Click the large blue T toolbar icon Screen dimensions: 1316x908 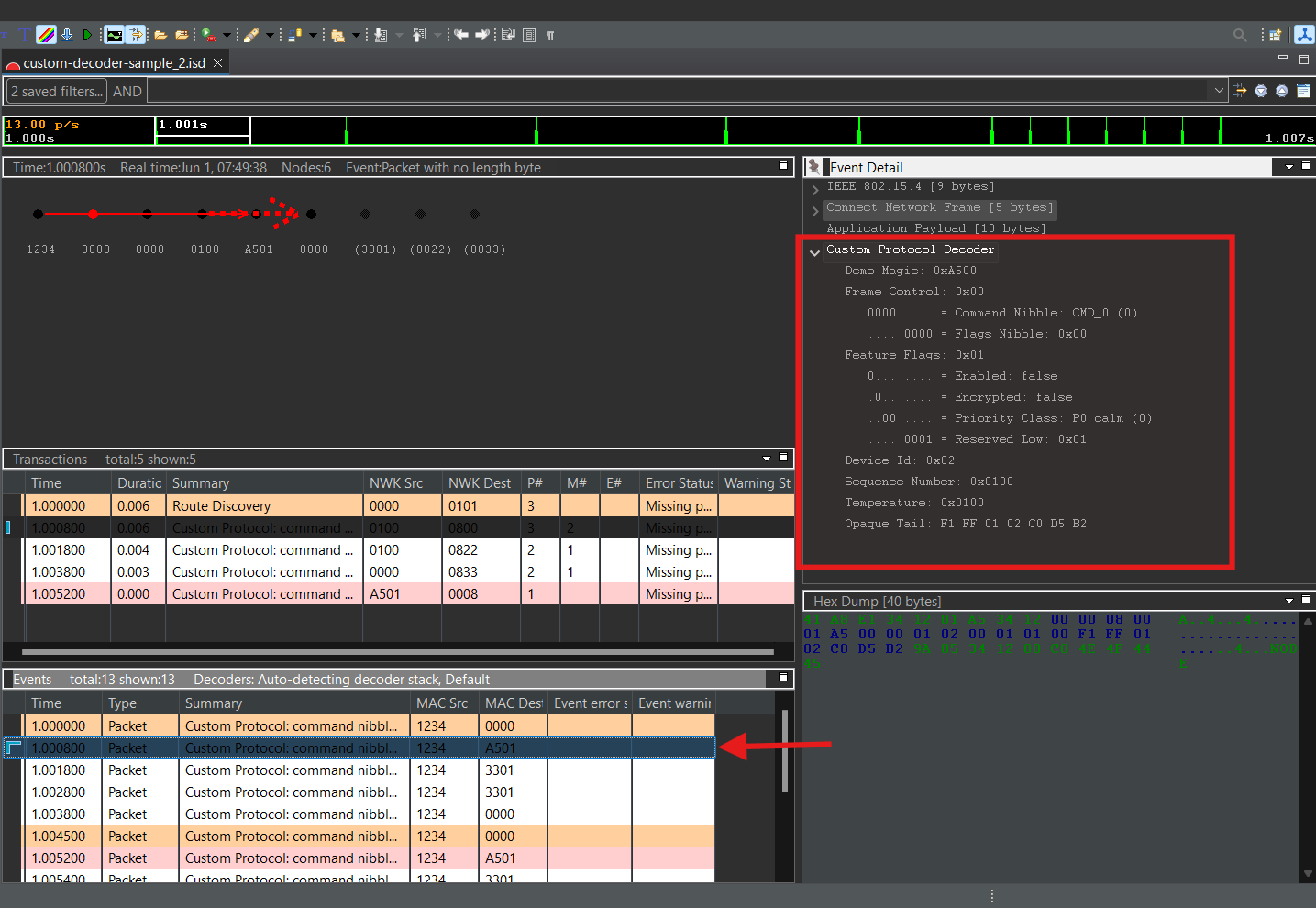(25, 35)
